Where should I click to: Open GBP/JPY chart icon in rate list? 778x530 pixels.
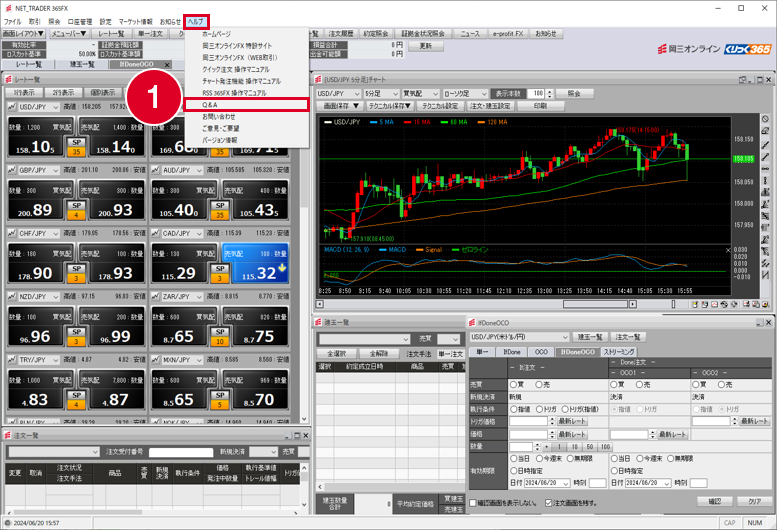[x=11, y=170]
